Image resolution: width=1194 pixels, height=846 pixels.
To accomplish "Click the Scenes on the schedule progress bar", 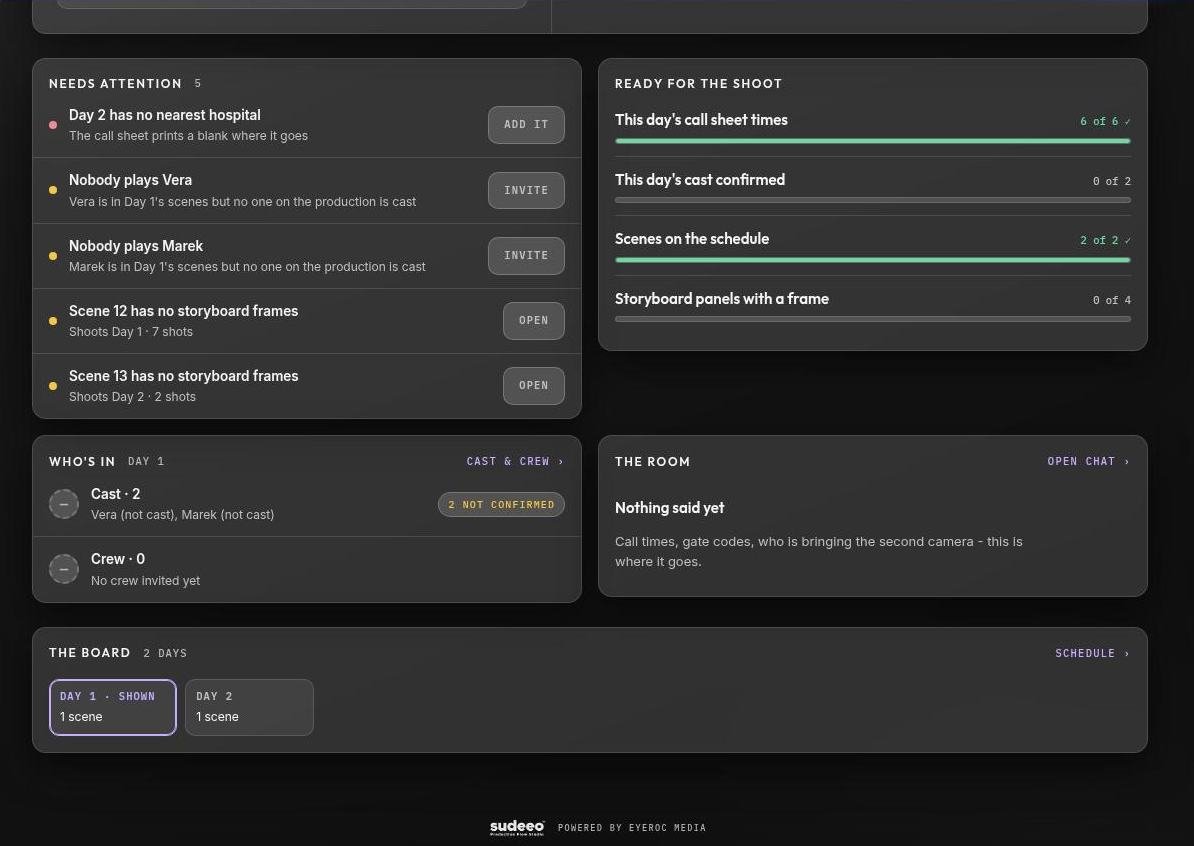I will point(873,260).
